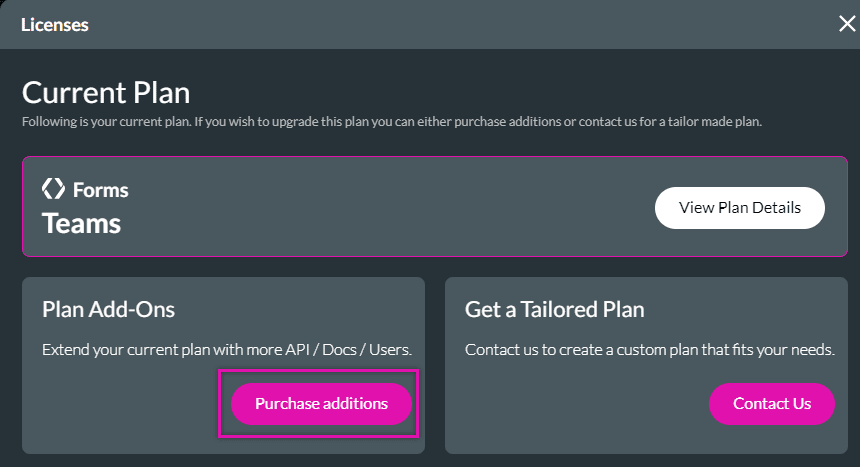Click the Licenses title in header
The image size is (860, 467).
(x=55, y=25)
